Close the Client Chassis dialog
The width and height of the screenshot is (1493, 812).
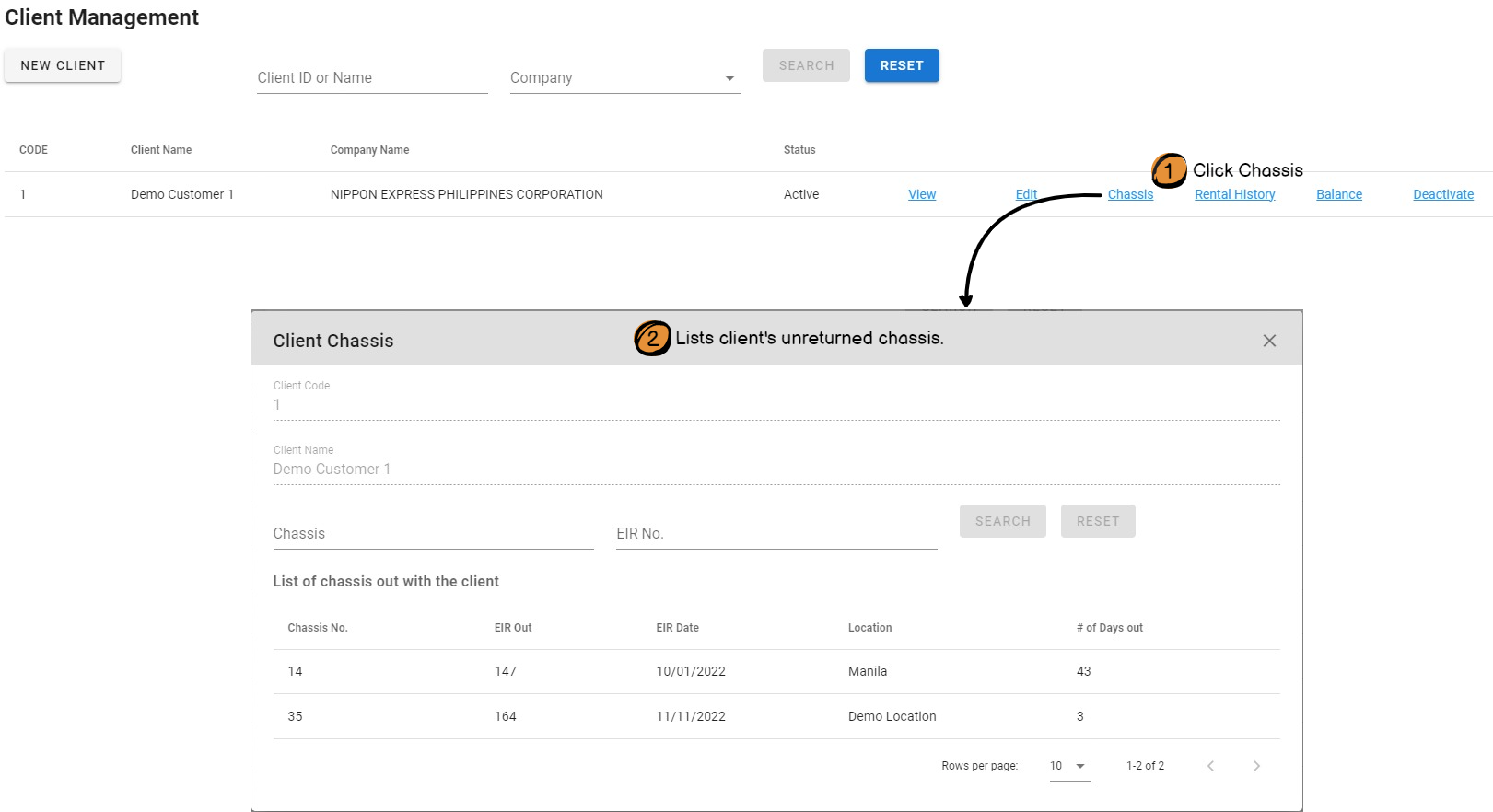1269,341
